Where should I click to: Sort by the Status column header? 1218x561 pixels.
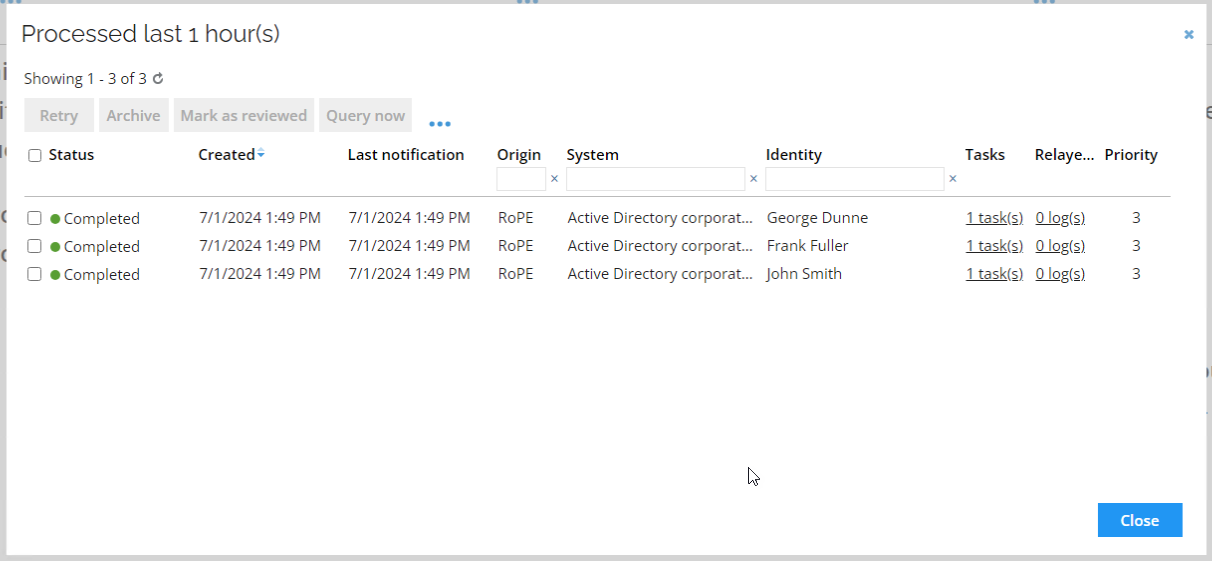pos(71,155)
